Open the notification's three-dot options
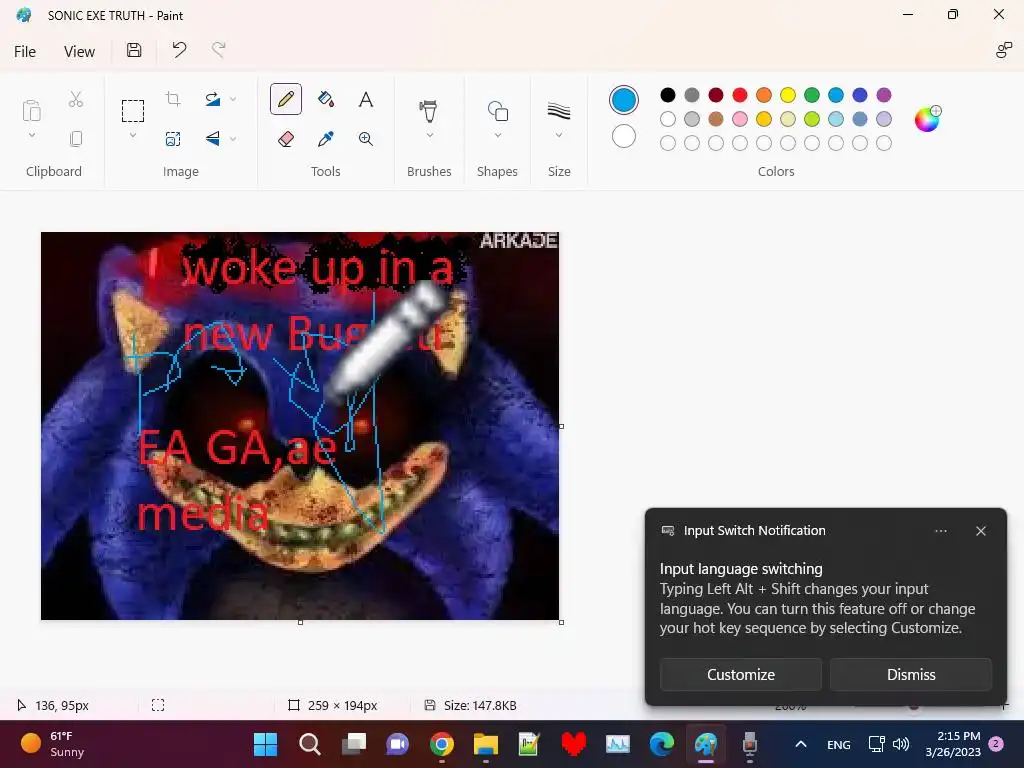Screen dimensions: 1024x768 point(941,531)
